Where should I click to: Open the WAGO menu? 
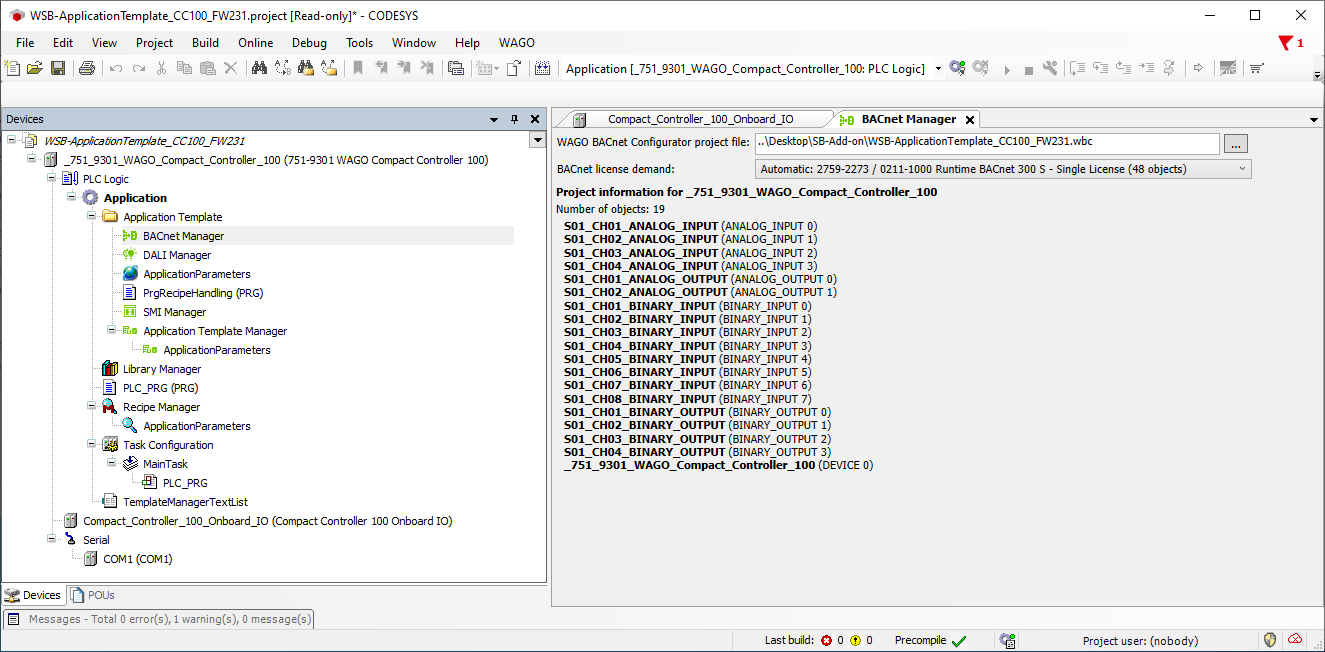coord(517,43)
